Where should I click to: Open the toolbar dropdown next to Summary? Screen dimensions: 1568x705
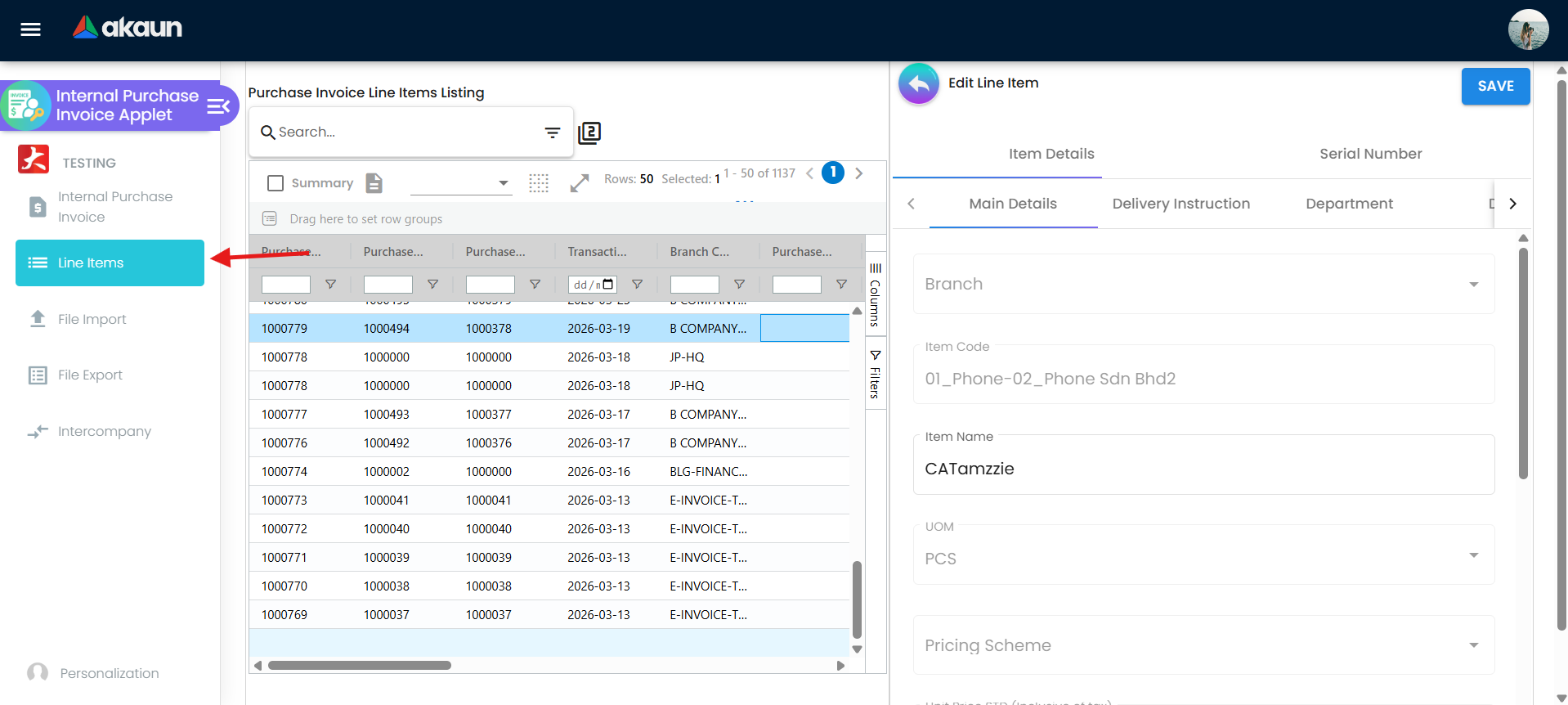pos(460,183)
